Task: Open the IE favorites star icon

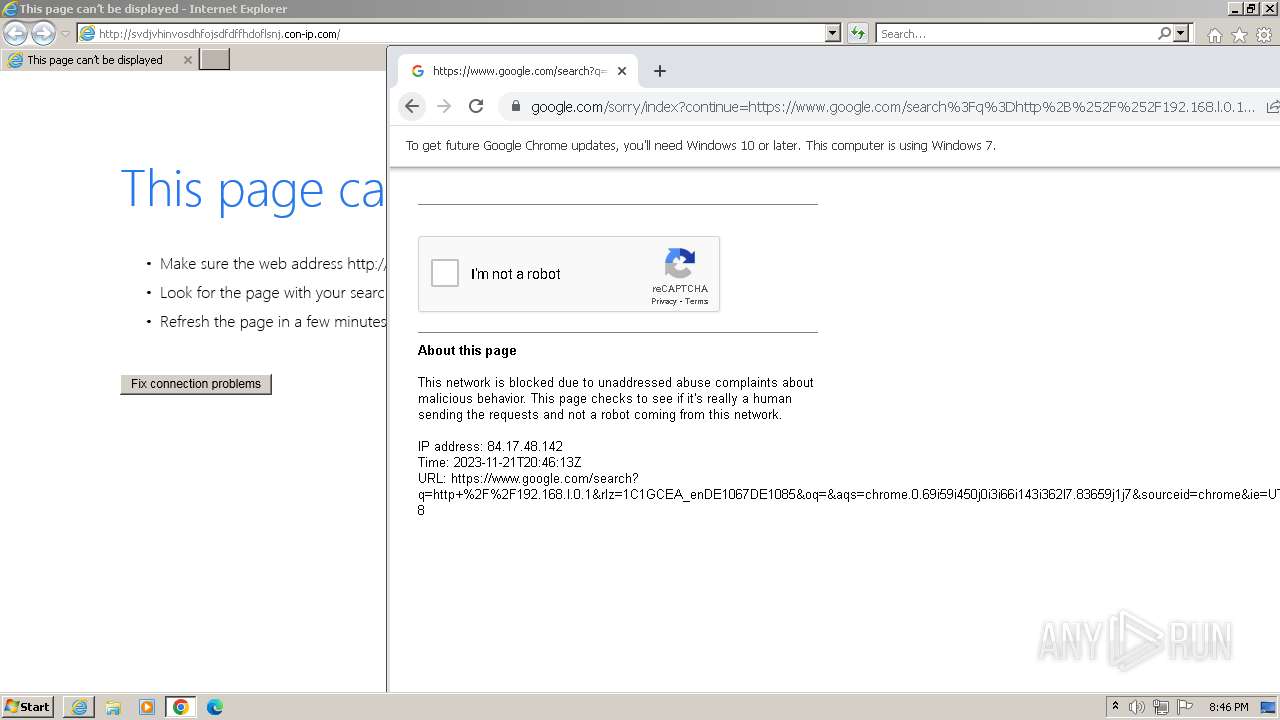Action: click(x=1239, y=35)
